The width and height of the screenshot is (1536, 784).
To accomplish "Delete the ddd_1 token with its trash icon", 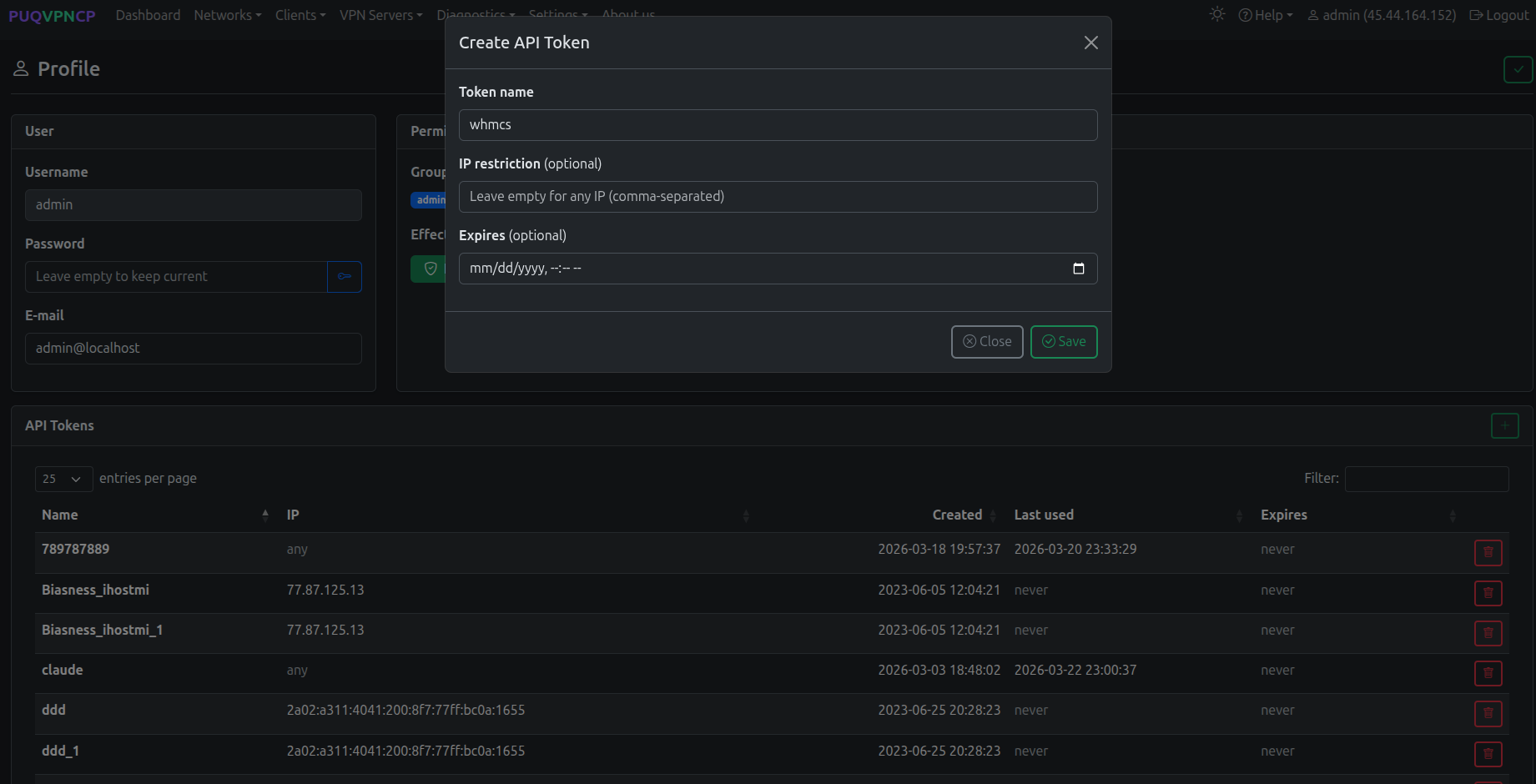I will tap(1488, 754).
